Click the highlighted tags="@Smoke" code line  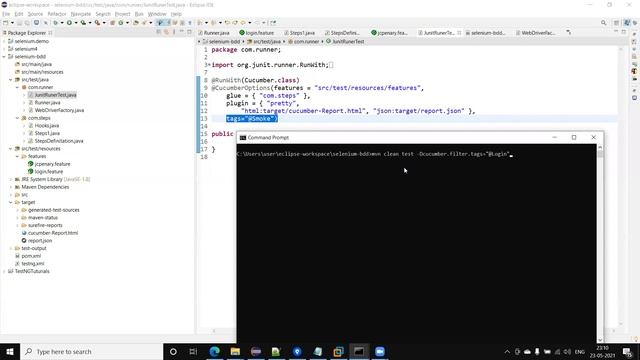pyautogui.click(x=252, y=118)
